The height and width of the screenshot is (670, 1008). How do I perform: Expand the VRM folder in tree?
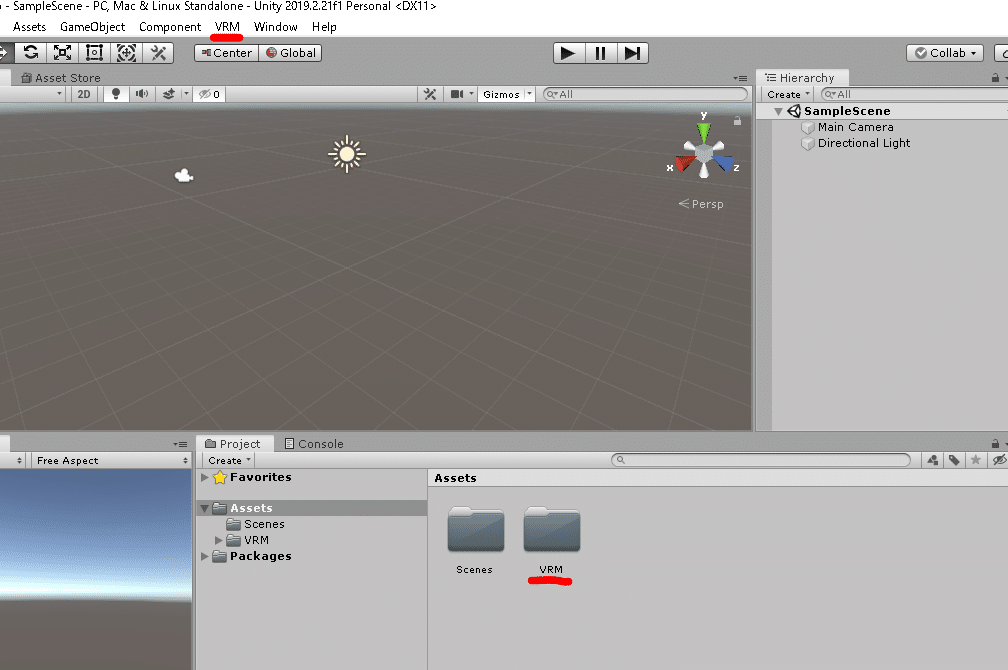(219, 540)
